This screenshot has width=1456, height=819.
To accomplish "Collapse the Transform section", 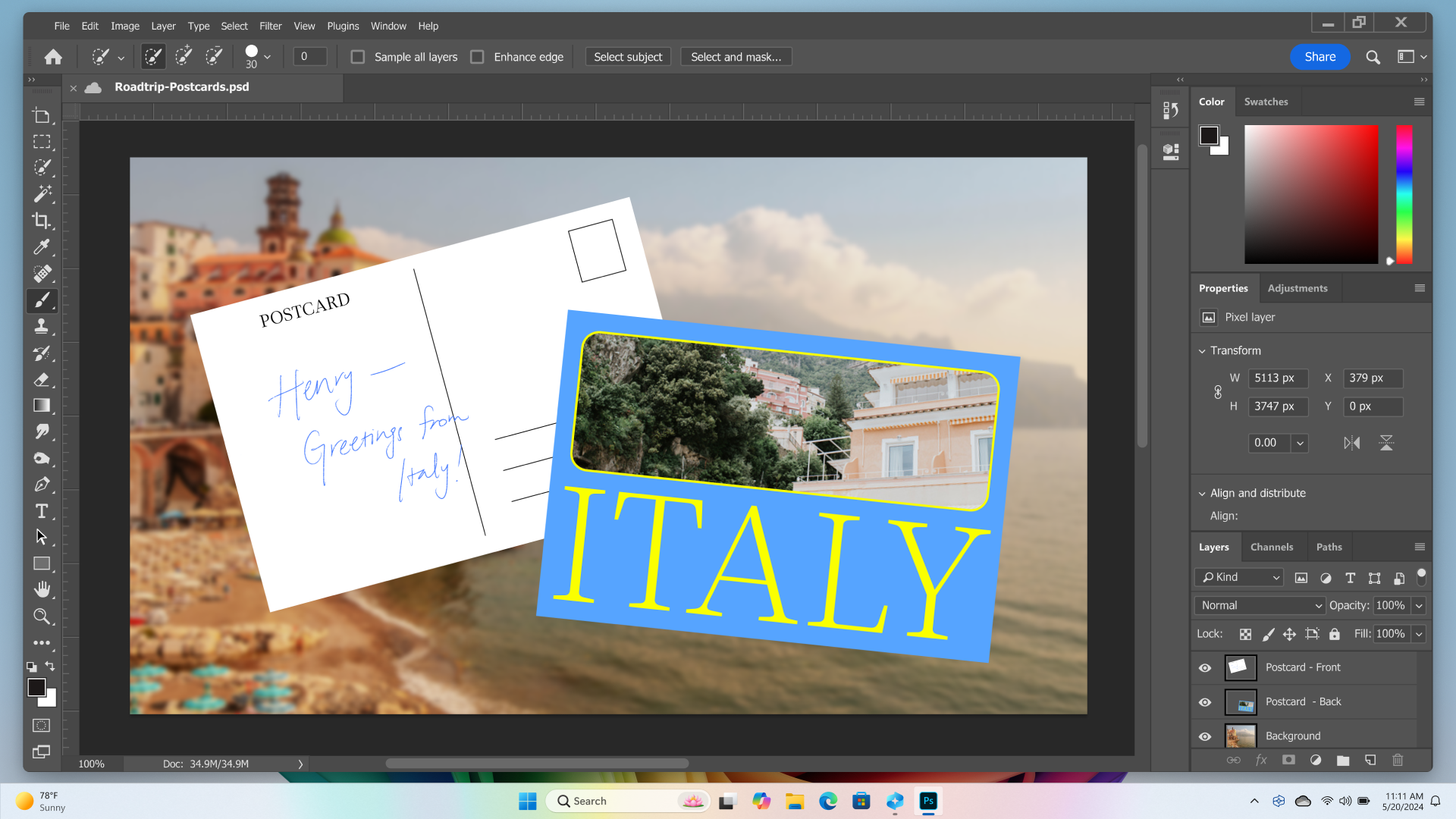I will tap(1202, 351).
